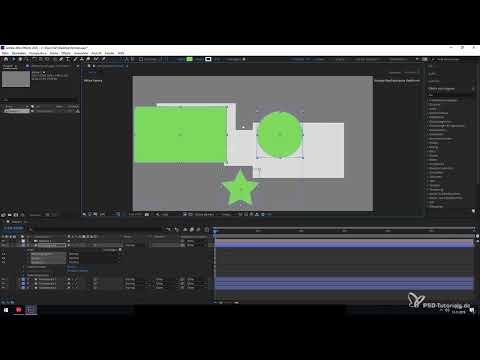Click the red app icon in the Windows taskbar
This screenshot has width=480, height=360.
click(x=19, y=310)
